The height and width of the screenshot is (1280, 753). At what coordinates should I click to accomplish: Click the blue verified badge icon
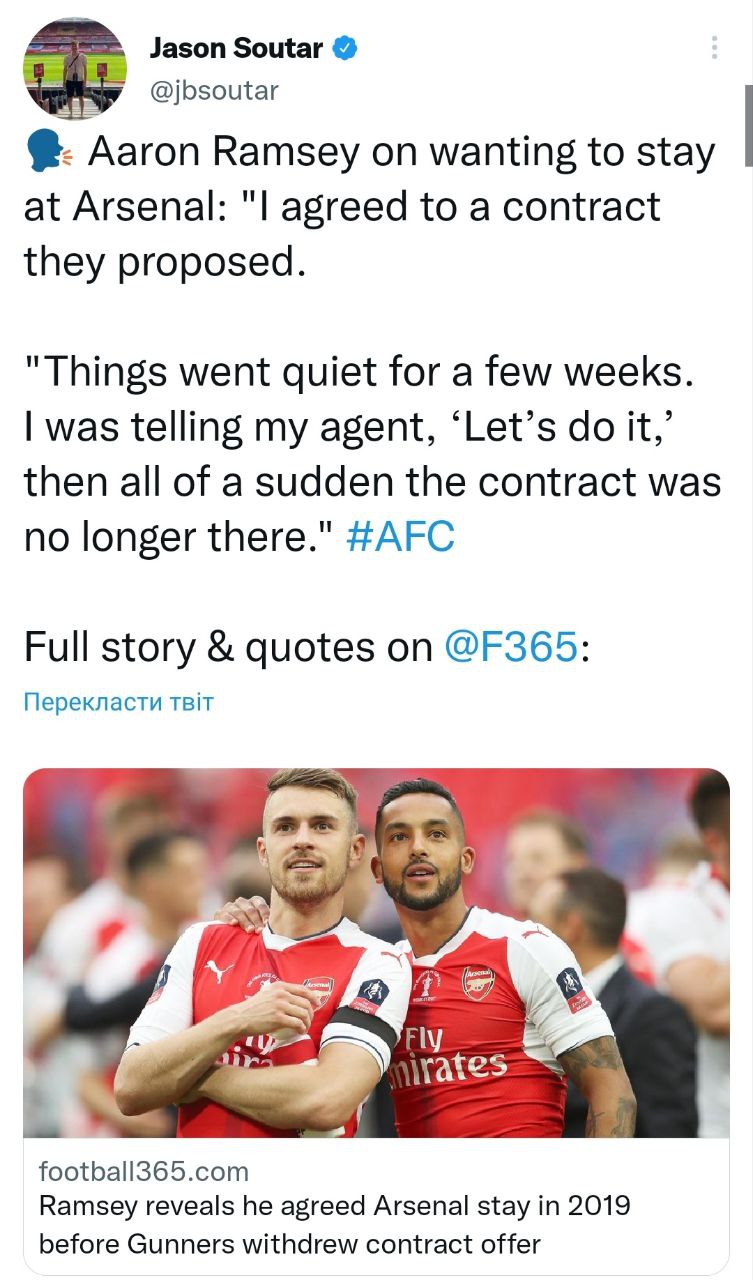(345, 47)
